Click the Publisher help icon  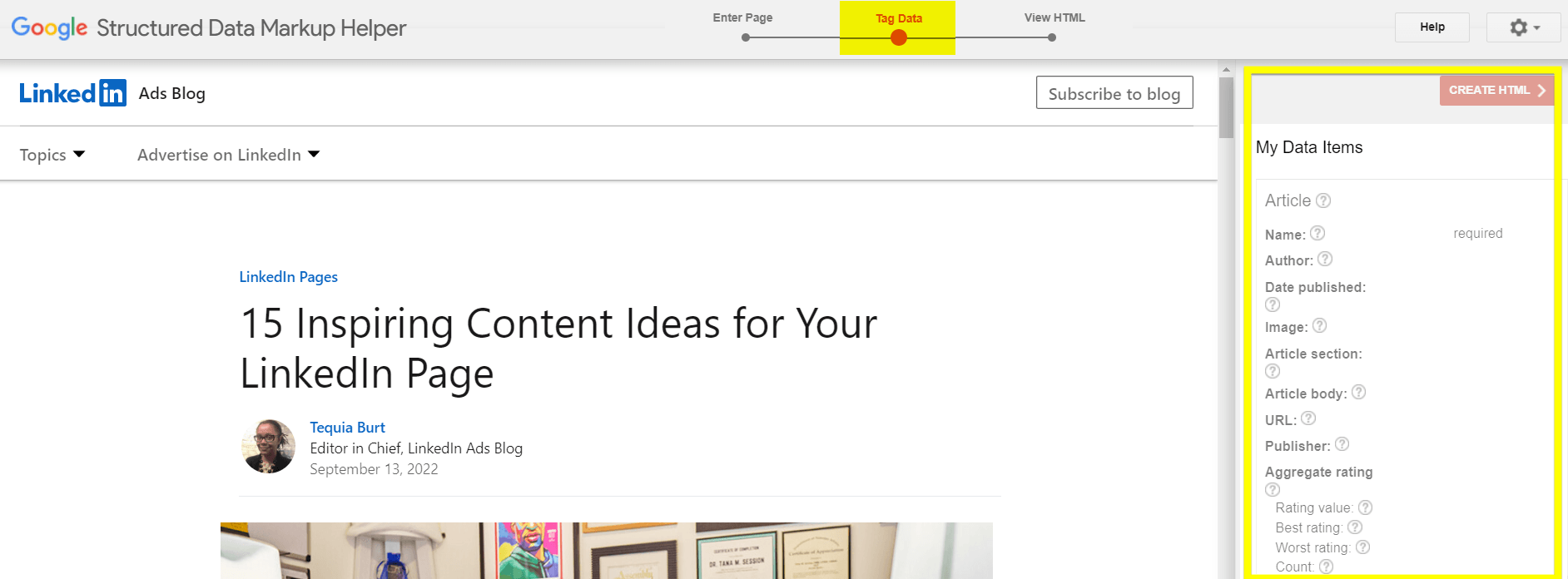[1342, 445]
